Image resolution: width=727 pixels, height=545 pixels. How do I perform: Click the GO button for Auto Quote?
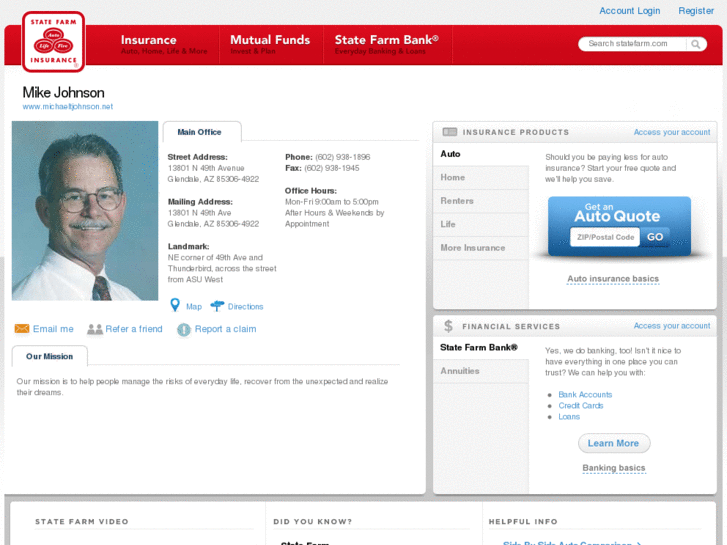tap(655, 237)
